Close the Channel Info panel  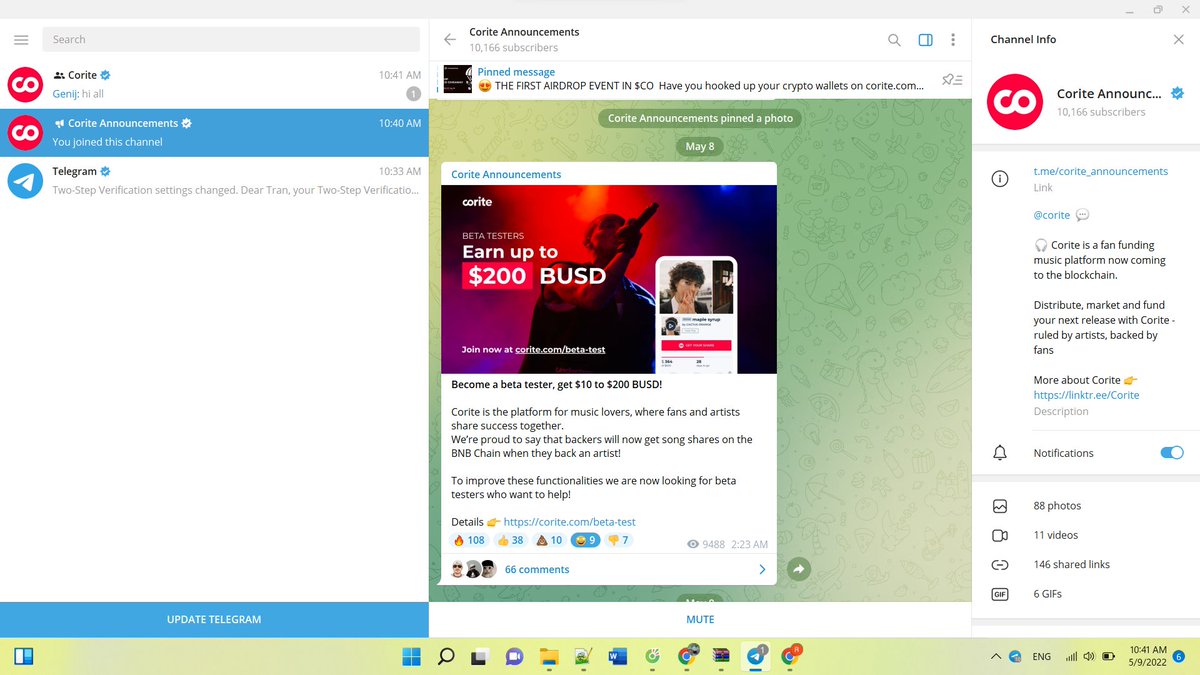point(1178,40)
